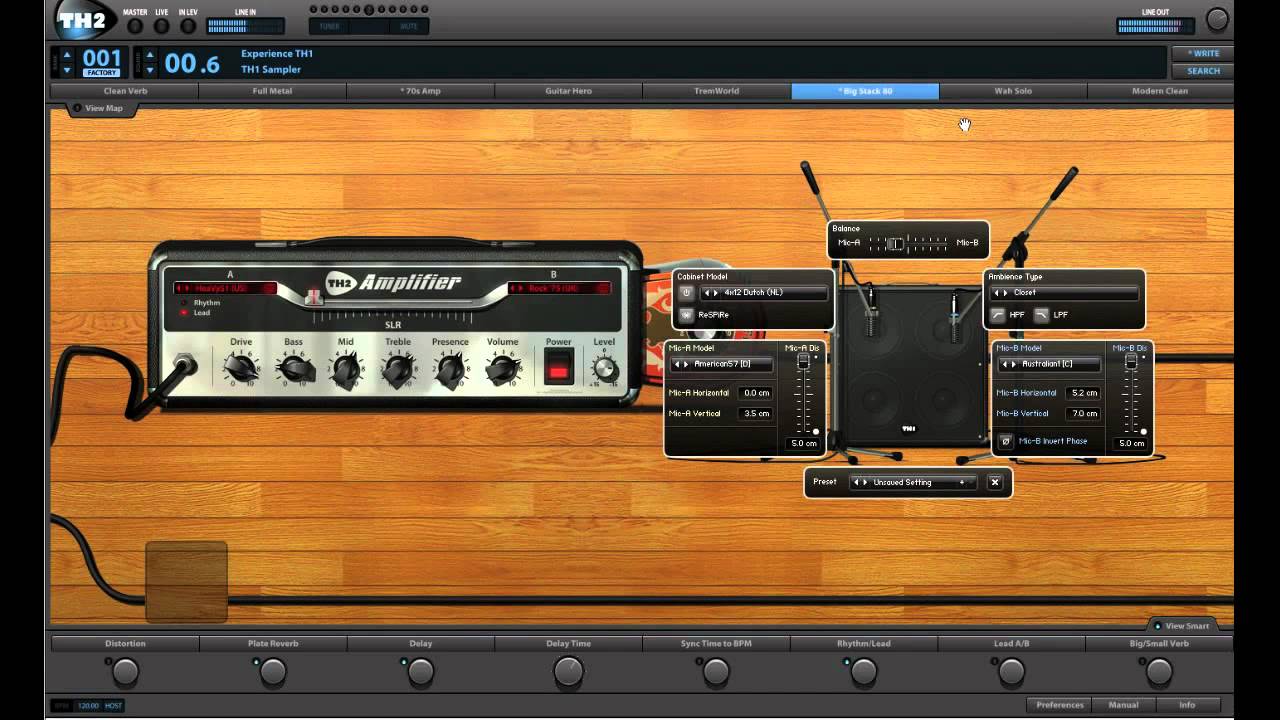Open the Ambience Type Closet dropdown
This screenshot has height=720, width=1280.
coord(1064,293)
